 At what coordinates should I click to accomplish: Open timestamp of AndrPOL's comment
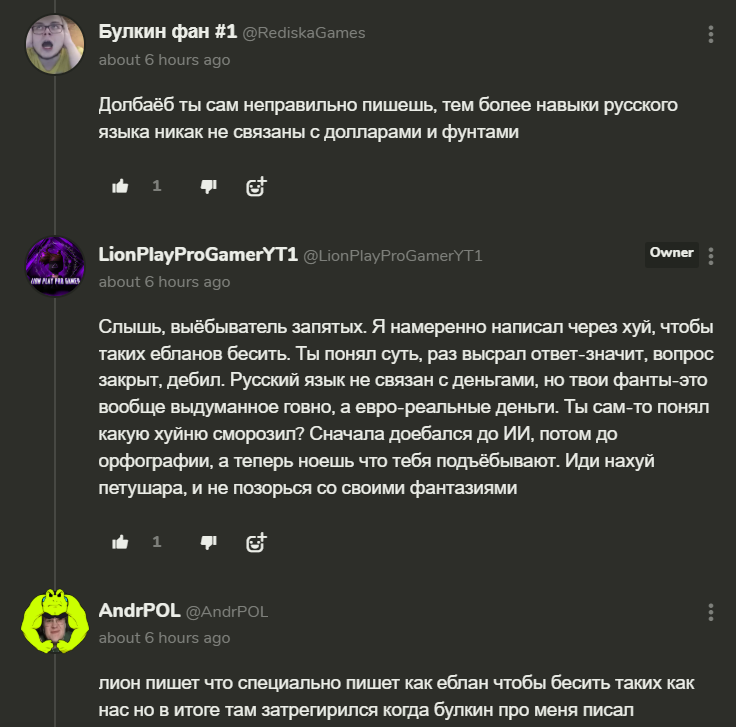[x=164, y=637]
